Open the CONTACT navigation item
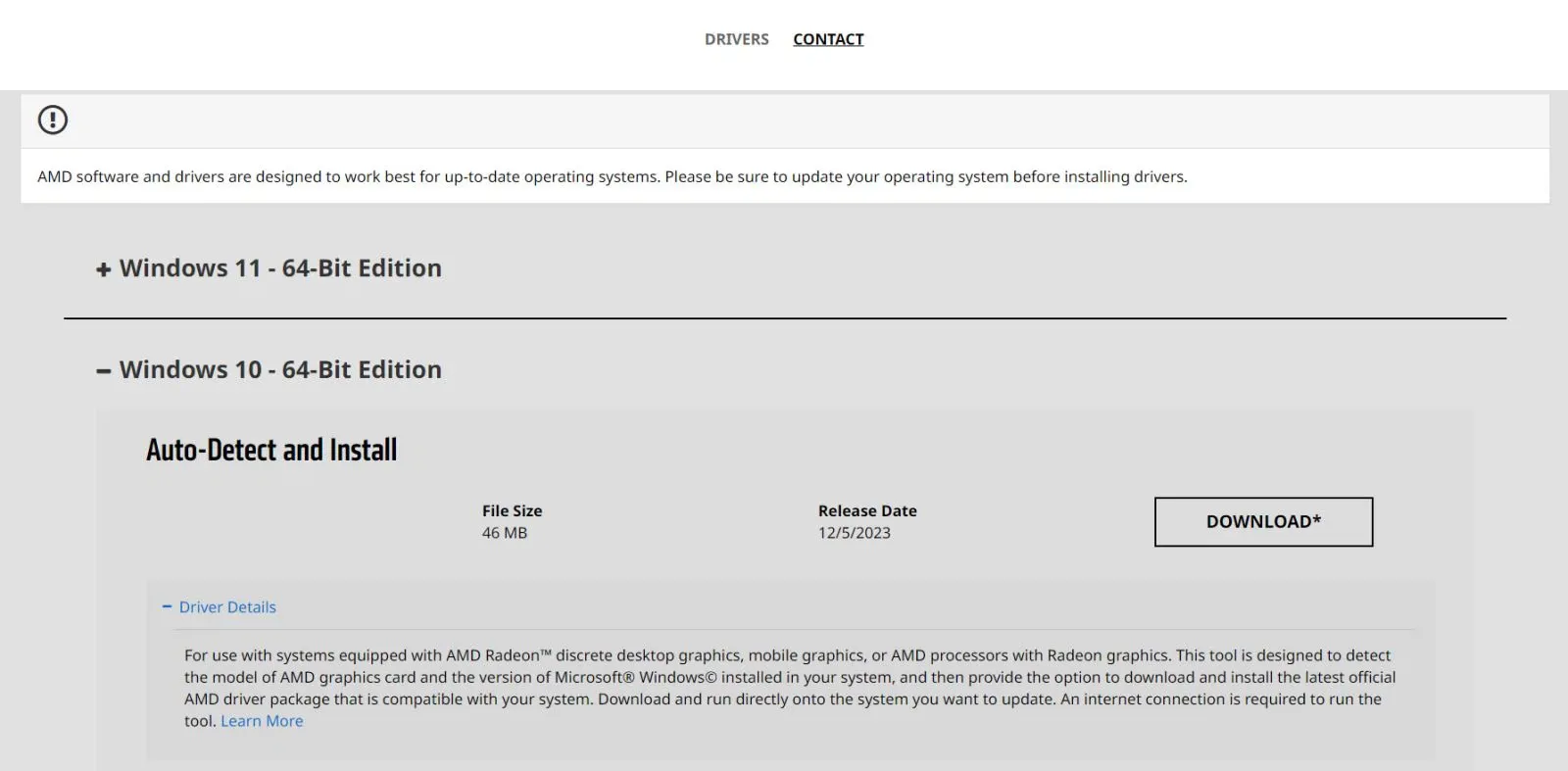 [x=828, y=39]
